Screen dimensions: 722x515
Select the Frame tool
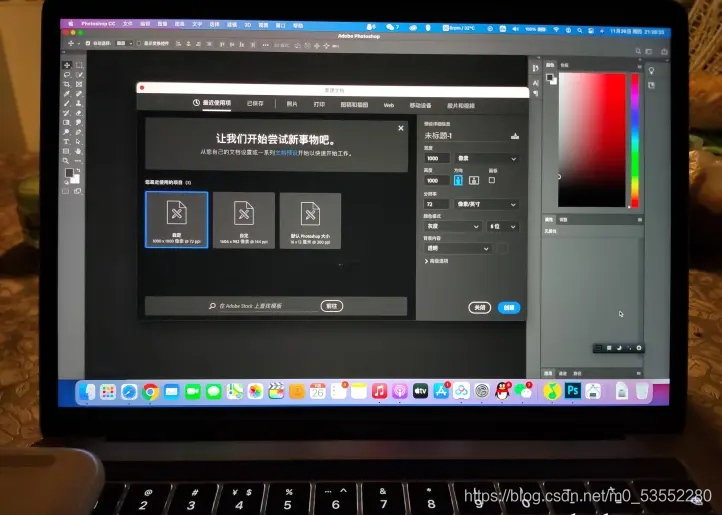pyautogui.click(x=79, y=84)
